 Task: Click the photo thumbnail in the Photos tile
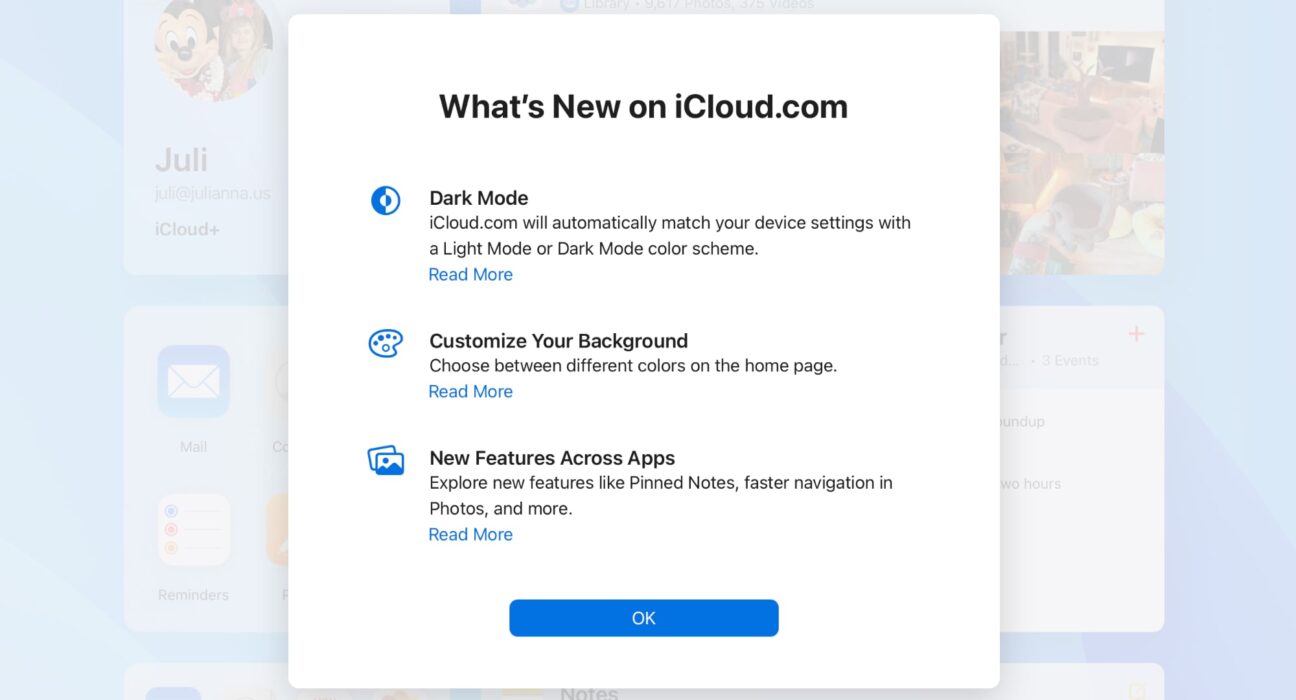tap(1082, 152)
